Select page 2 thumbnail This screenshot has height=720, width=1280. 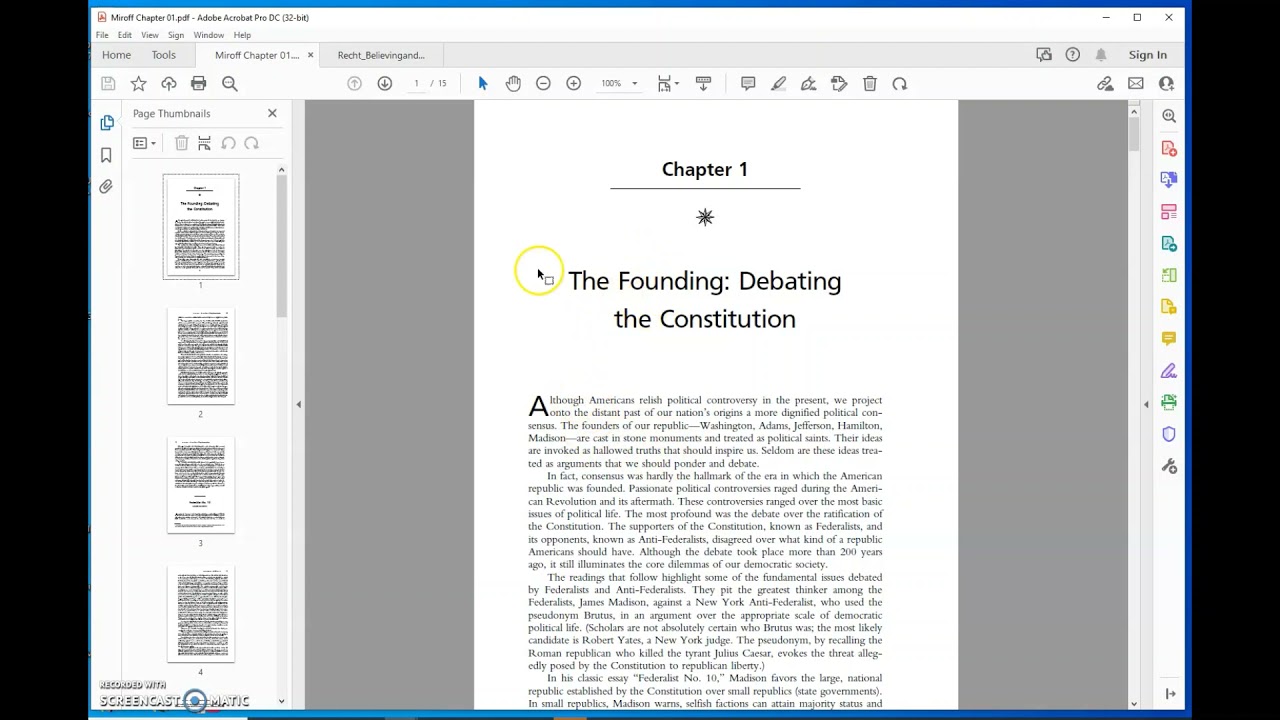[x=201, y=357]
